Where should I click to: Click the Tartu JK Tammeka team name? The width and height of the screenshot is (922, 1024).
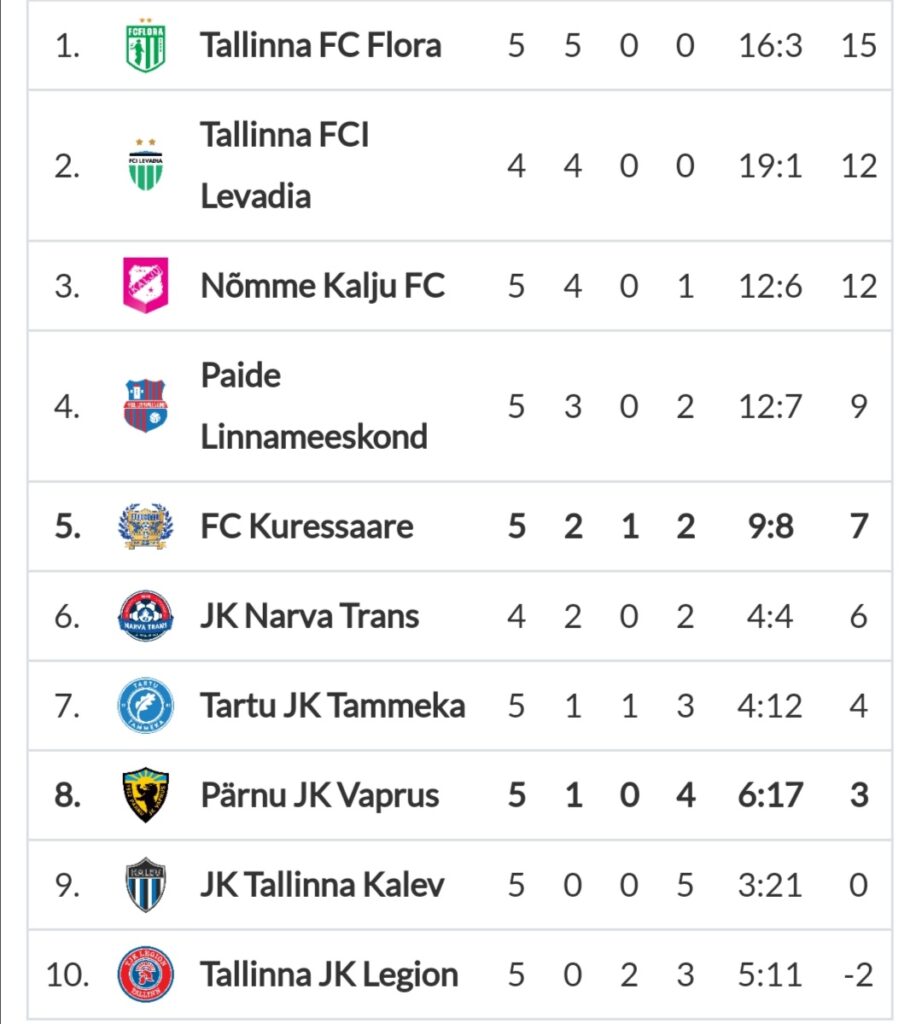(x=332, y=705)
